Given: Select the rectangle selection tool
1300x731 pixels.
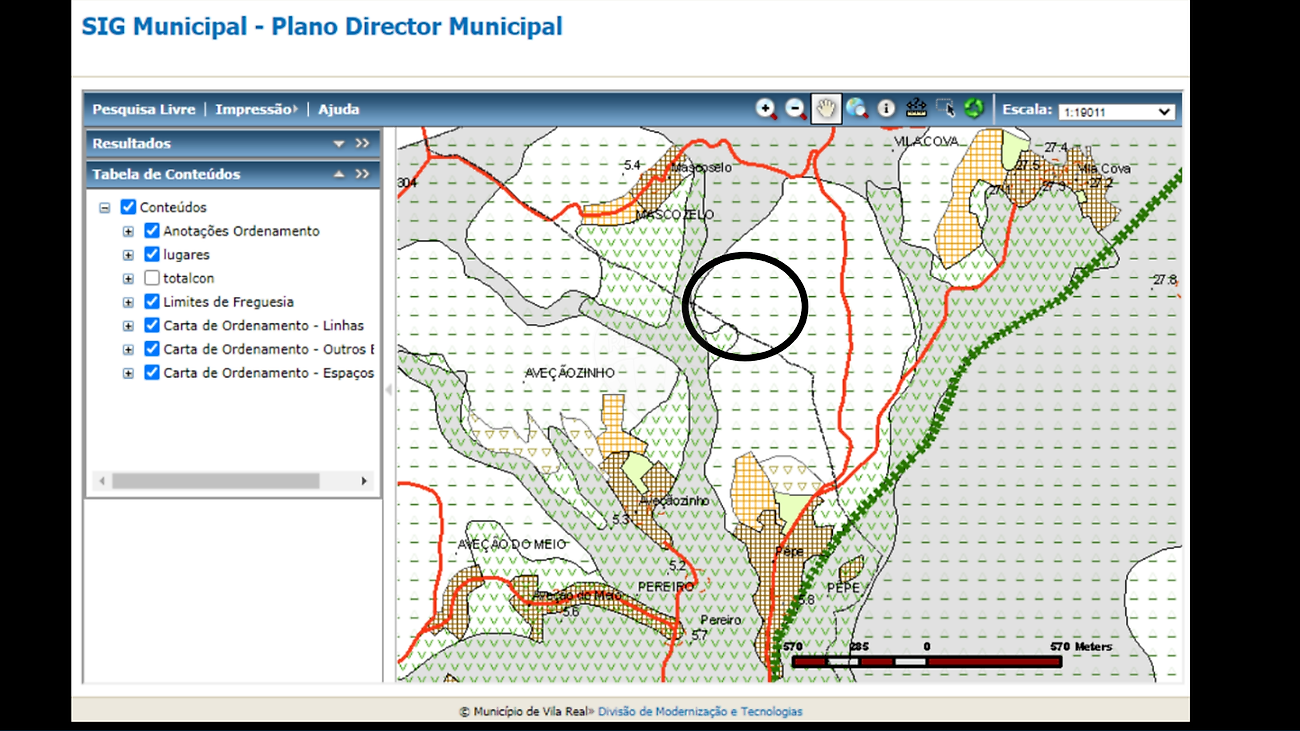Looking at the screenshot, I should (945, 109).
